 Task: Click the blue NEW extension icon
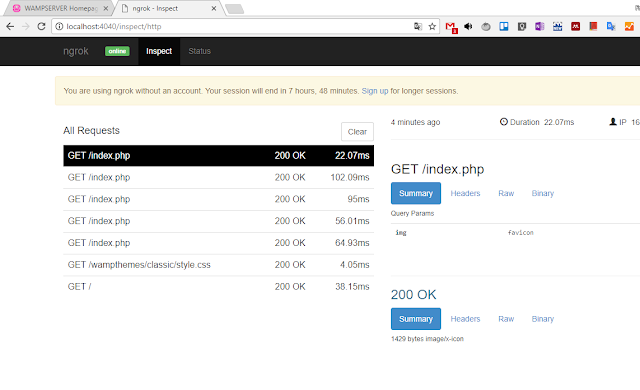[x=558, y=27]
